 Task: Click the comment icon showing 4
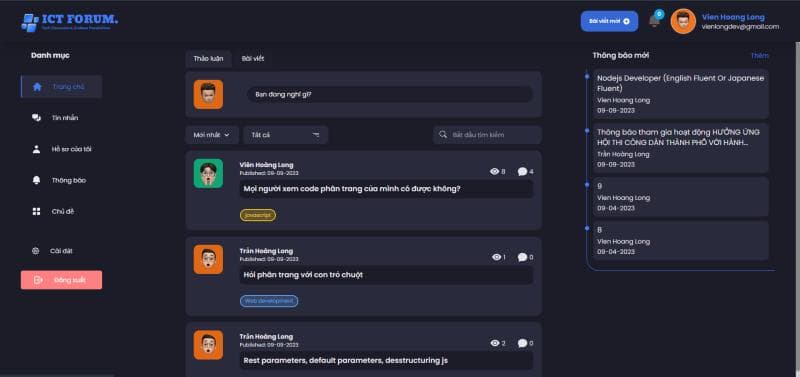[x=522, y=171]
